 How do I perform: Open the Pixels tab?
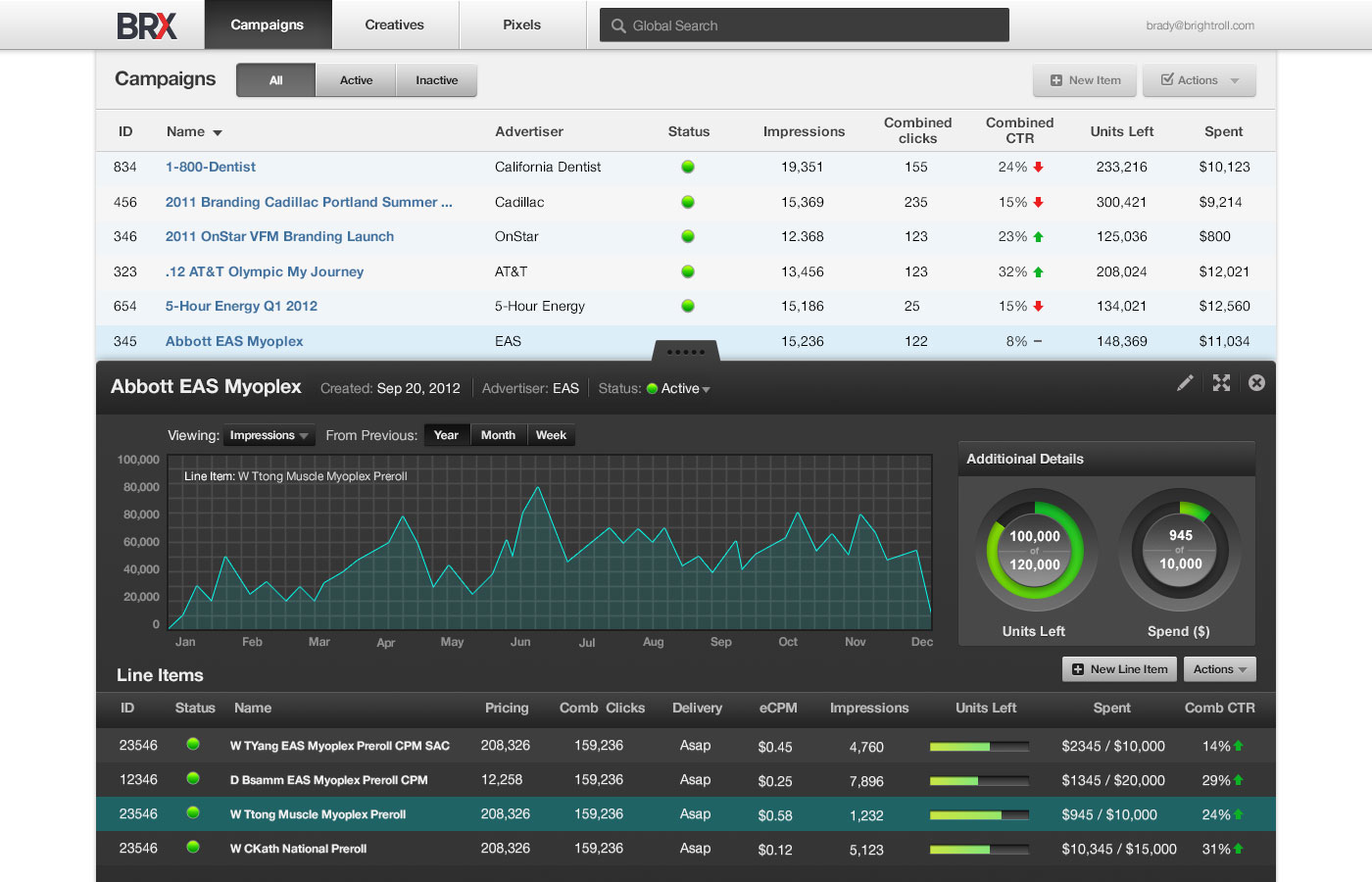point(522,24)
